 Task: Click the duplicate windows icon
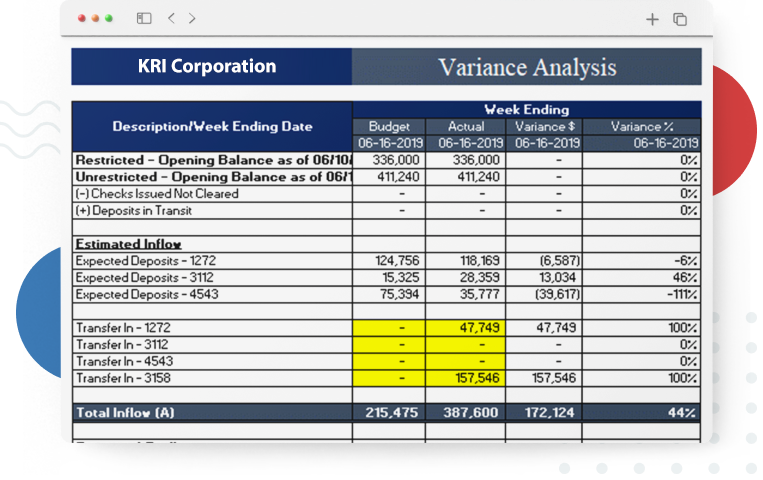(680, 19)
